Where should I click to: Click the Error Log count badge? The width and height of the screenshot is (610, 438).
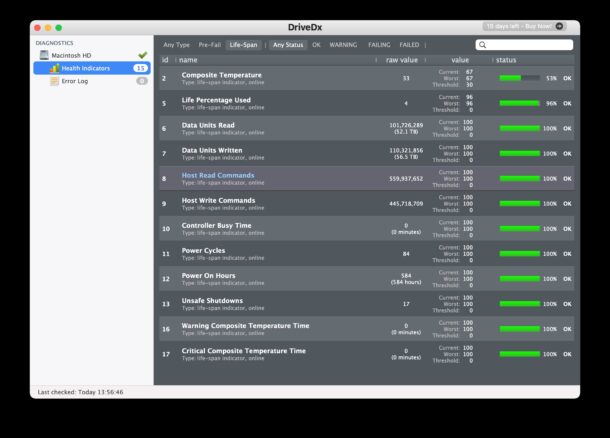point(142,81)
